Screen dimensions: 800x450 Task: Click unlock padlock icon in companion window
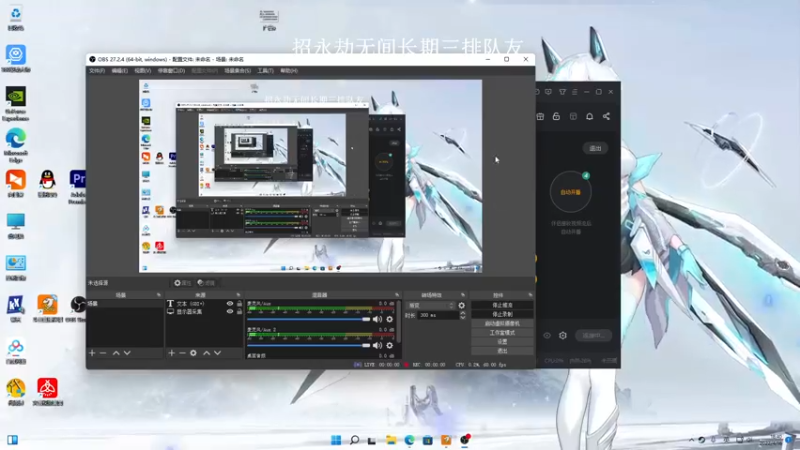[x=557, y=116]
